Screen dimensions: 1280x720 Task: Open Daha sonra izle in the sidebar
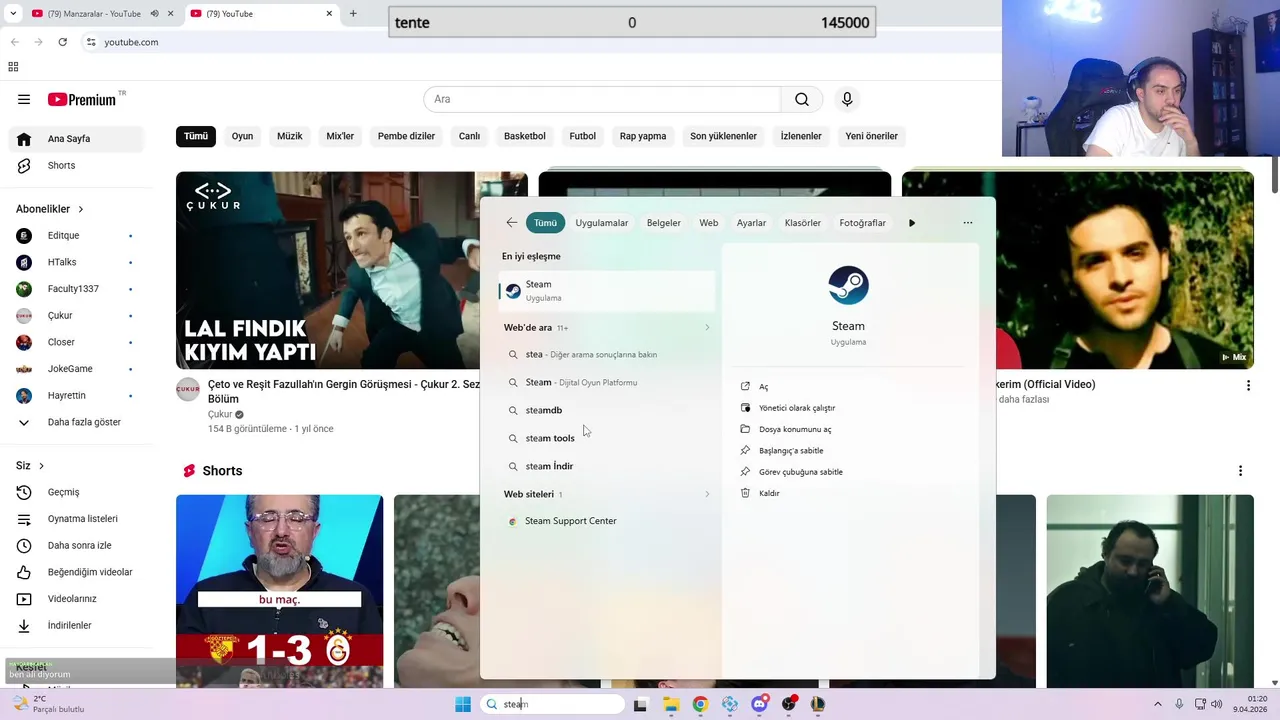coord(76,545)
